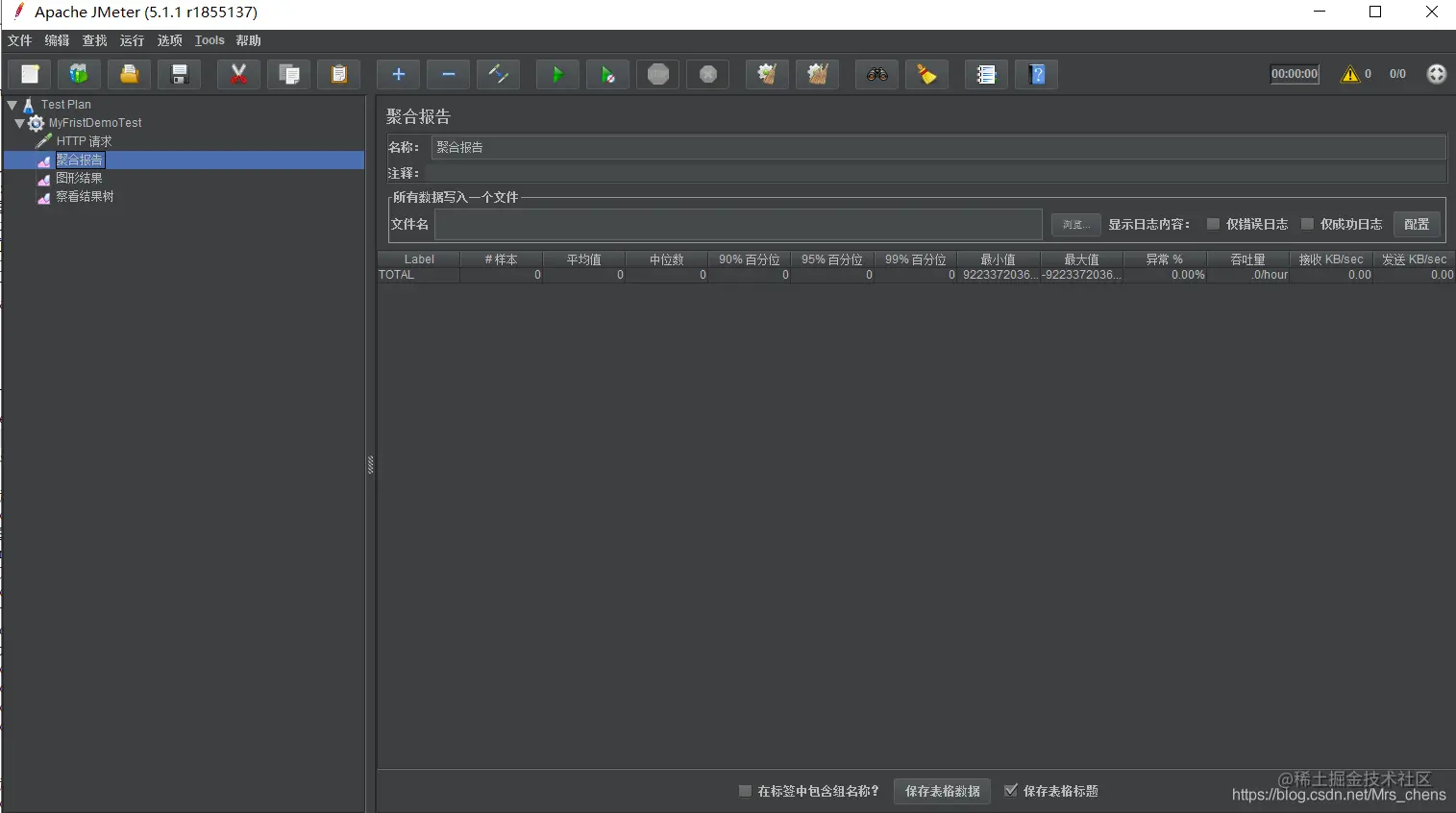Check 在标签中包含组名称 option
Screen dimensions: 1456x813
tap(745, 791)
